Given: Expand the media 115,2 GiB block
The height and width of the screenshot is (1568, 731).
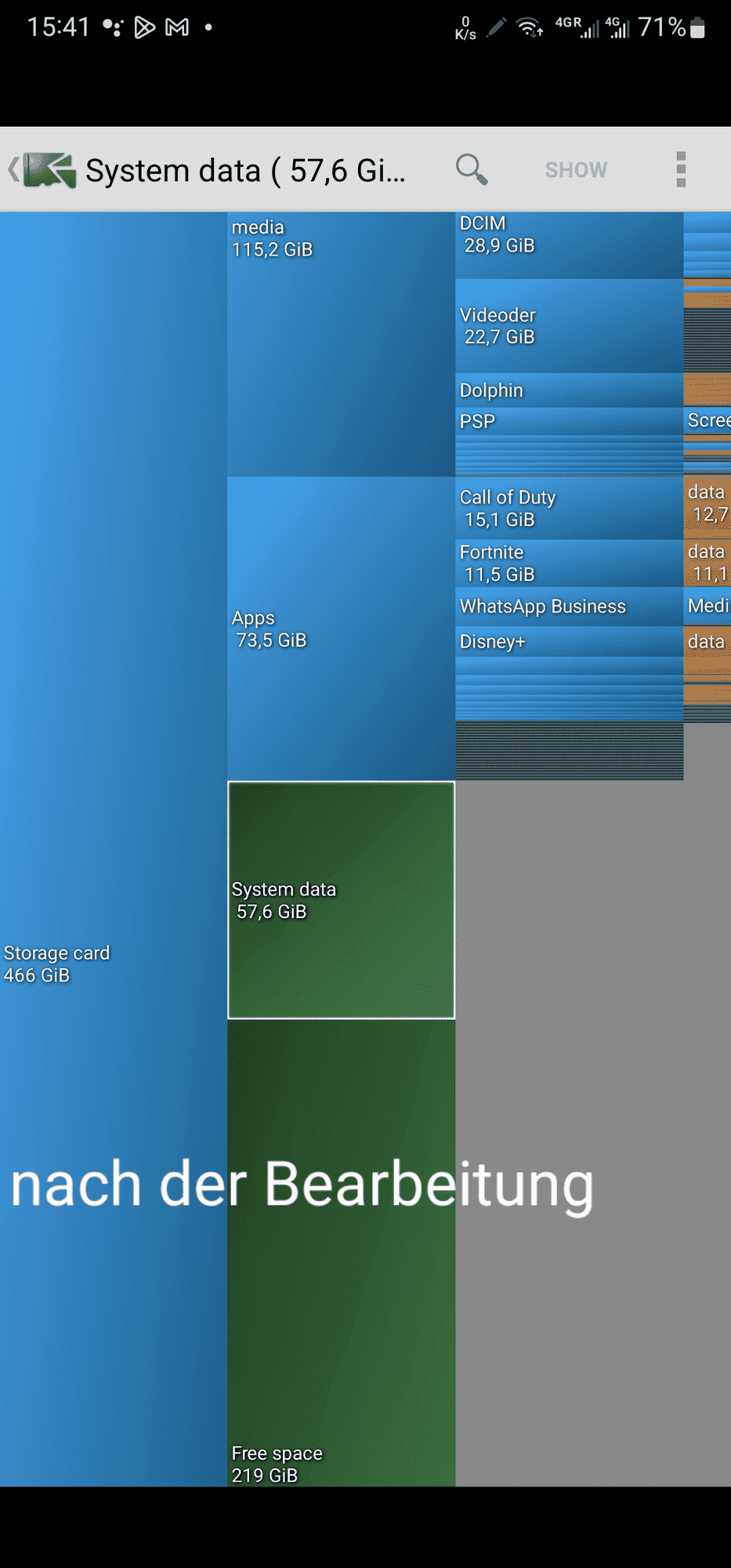Looking at the screenshot, I should click(x=341, y=343).
